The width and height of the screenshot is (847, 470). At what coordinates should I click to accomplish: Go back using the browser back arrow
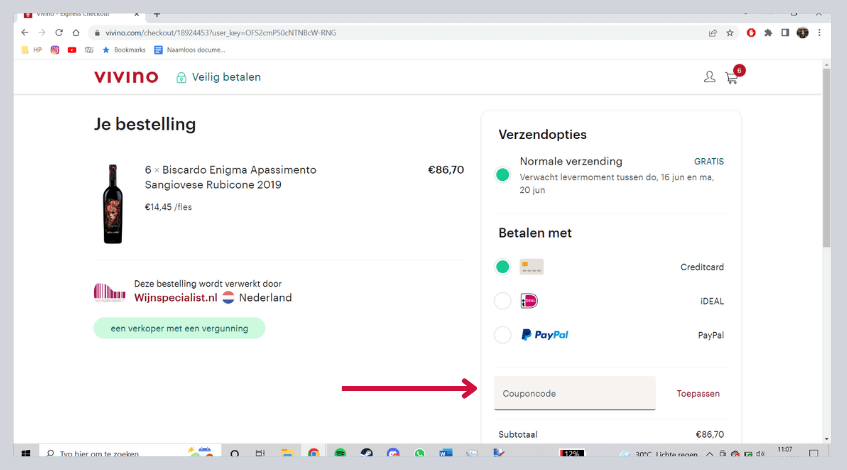click(25, 33)
